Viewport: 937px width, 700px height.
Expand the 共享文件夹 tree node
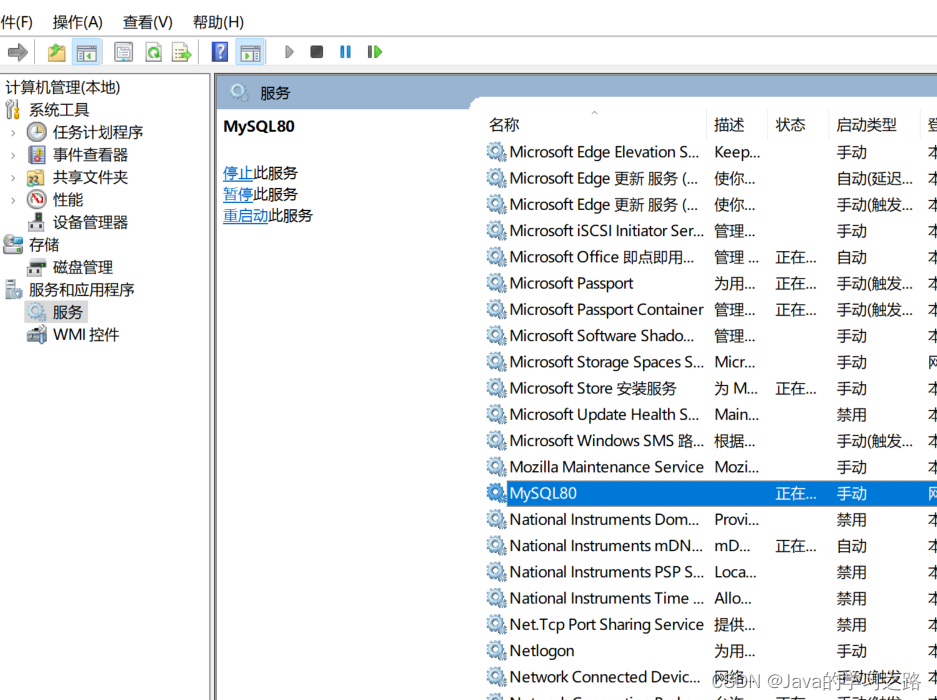pyautogui.click(x=13, y=178)
